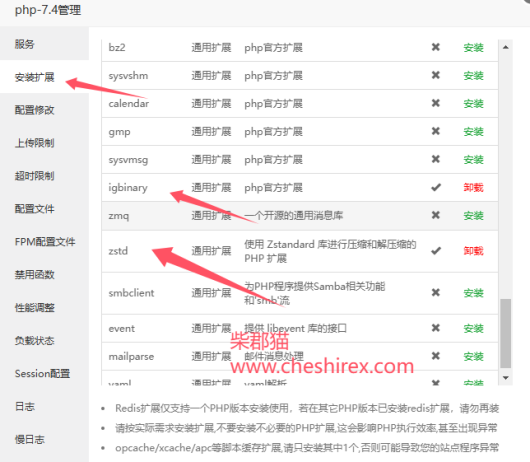Click the opcache/xcache/apc note line

[307, 448]
